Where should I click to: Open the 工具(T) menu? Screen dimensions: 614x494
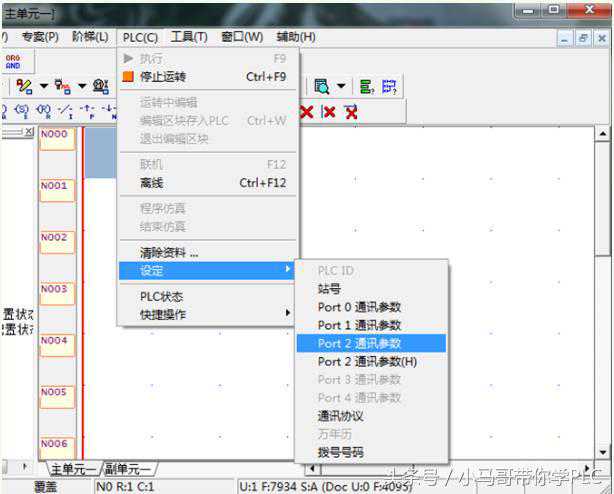click(189, 37)
